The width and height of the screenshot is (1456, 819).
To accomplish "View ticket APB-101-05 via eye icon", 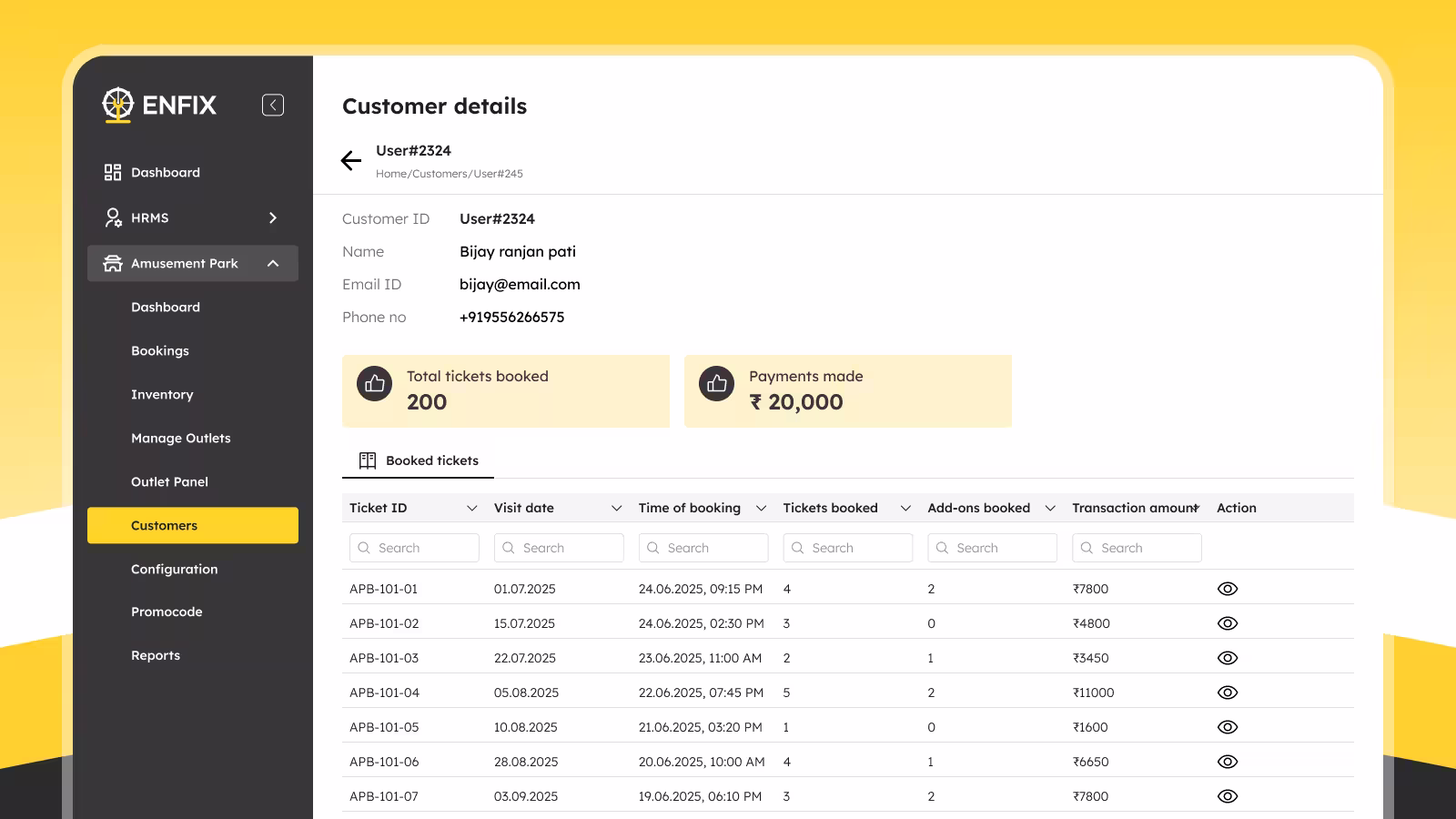I will point(1228,727).
